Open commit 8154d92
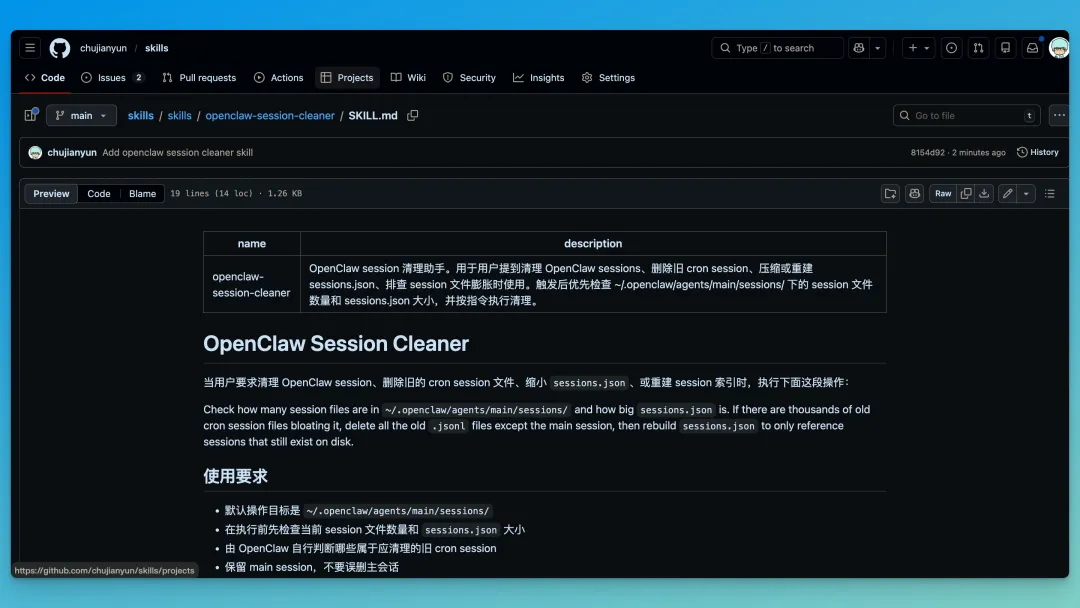1080x608 pixels. [x=927, y=153]
